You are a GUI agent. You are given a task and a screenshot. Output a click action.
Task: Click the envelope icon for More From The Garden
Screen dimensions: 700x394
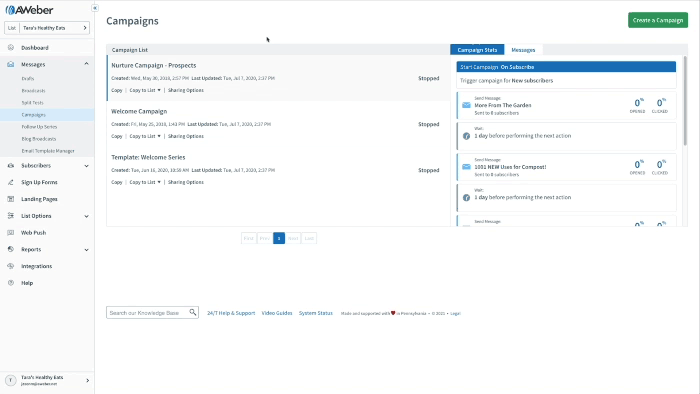pyautogui.click(x=466, y=105)
